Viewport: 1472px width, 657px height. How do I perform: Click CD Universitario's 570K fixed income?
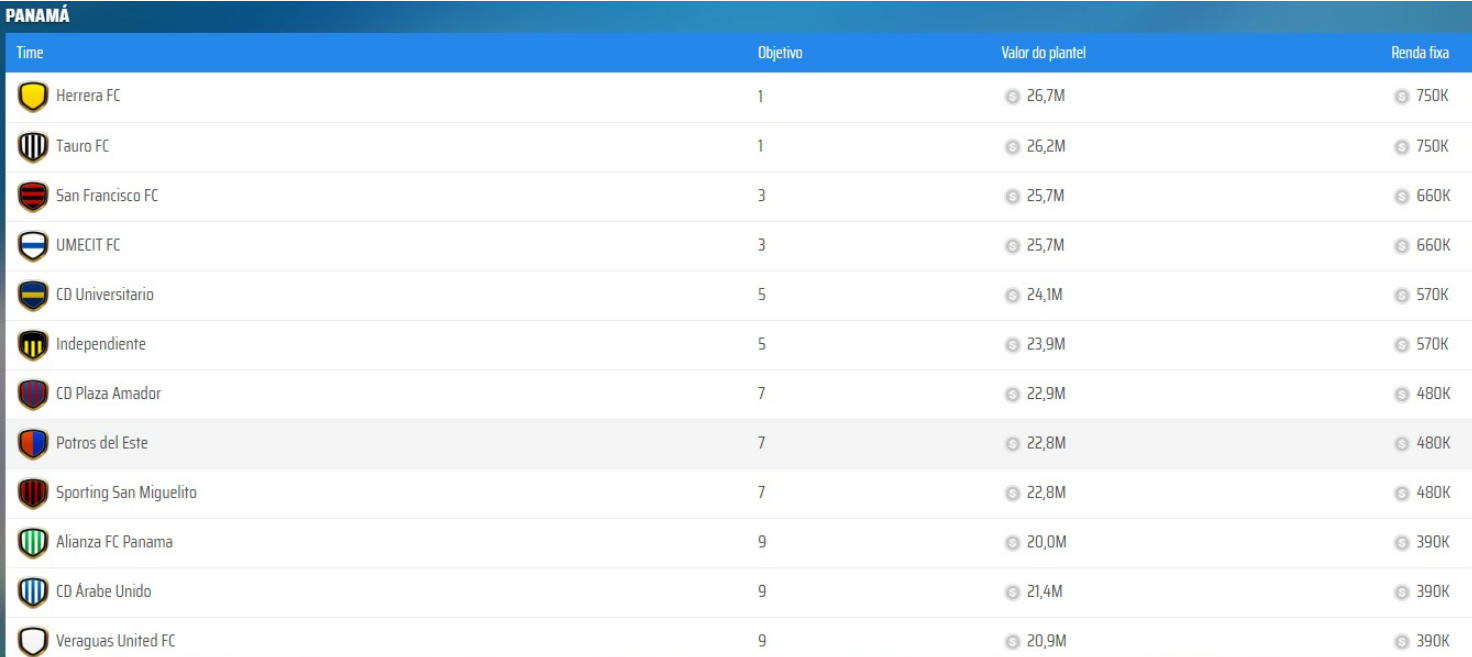(x=1433, y=294)
